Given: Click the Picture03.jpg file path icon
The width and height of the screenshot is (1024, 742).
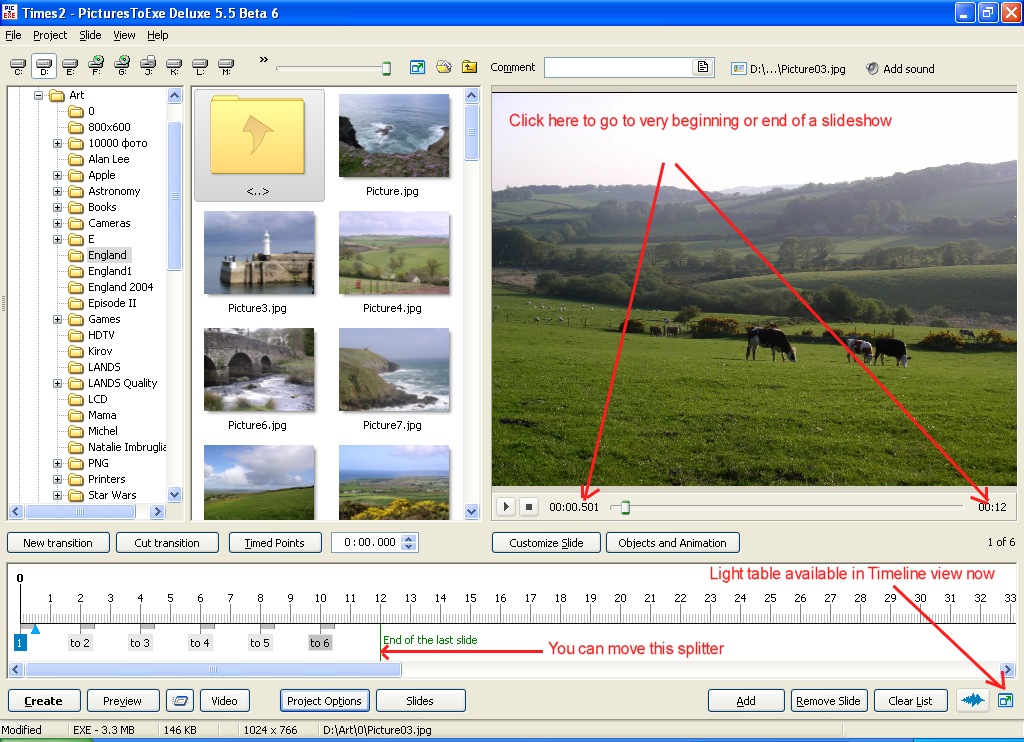Looking at the screenshot, I should (739, 69).
